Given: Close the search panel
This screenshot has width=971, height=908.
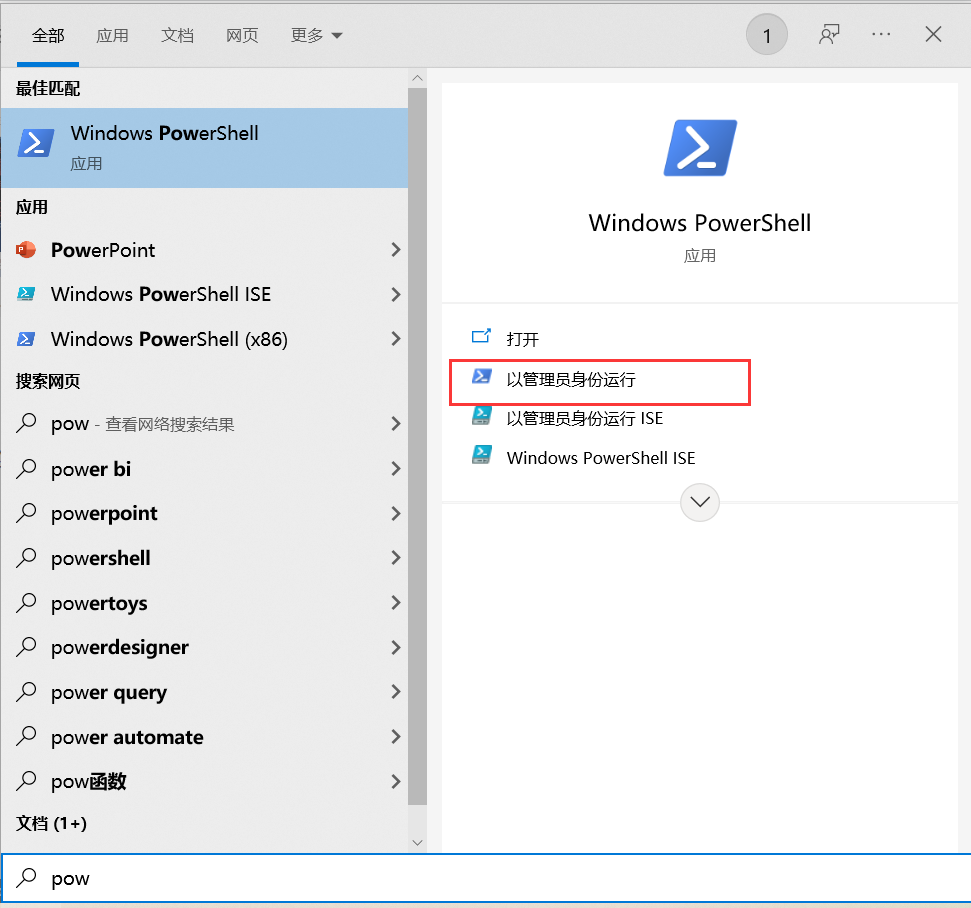Looking at the screenshot, I should 933,34.
